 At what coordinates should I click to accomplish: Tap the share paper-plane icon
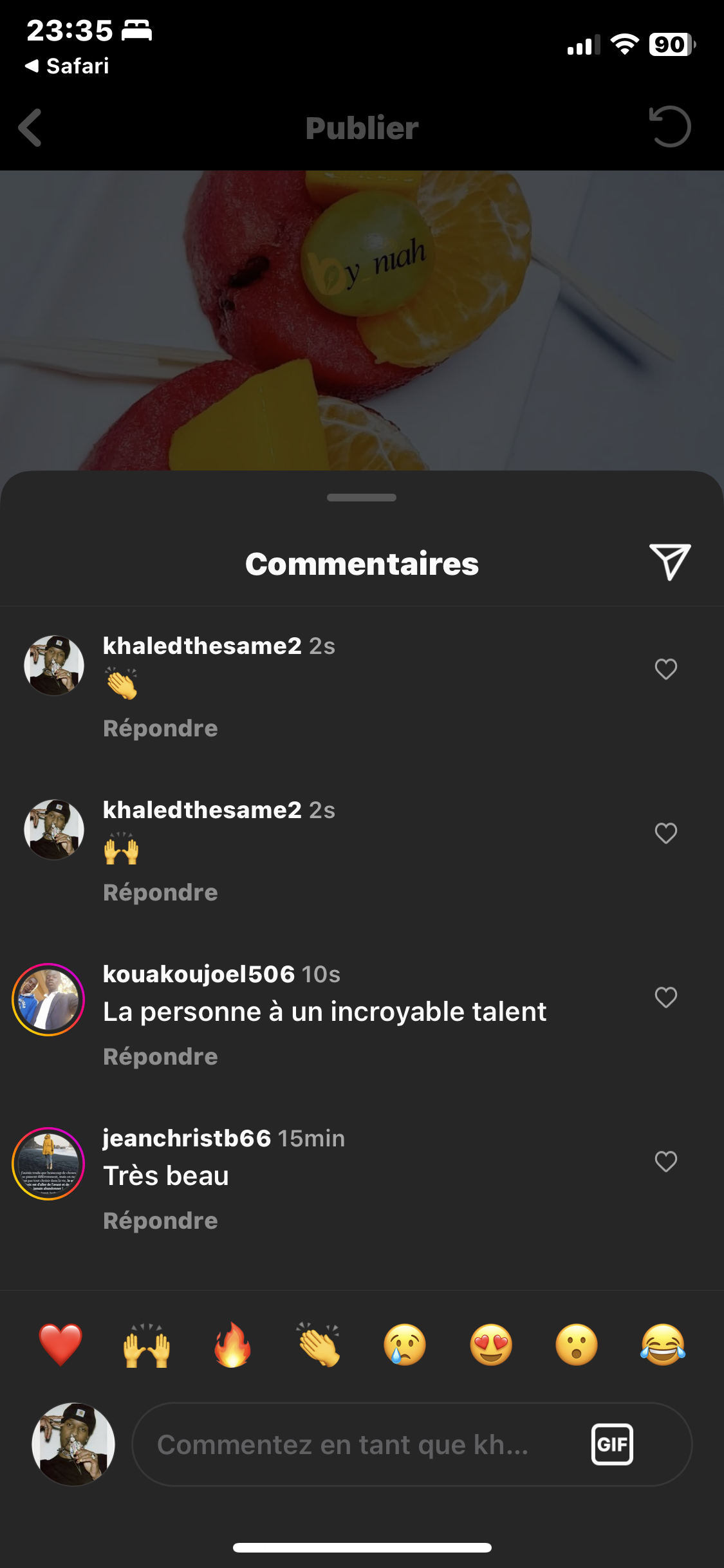669,561
